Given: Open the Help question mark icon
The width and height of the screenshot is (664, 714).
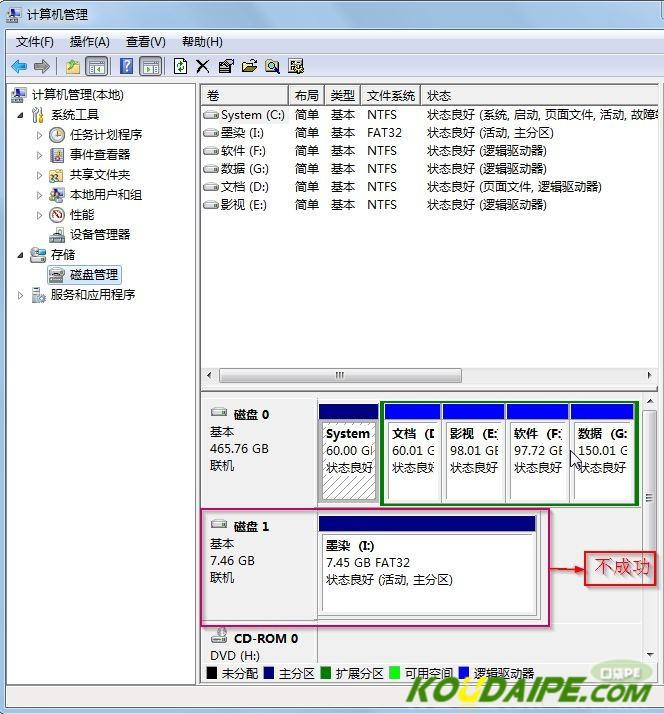Looking at the screenshot, I should 126,66.
